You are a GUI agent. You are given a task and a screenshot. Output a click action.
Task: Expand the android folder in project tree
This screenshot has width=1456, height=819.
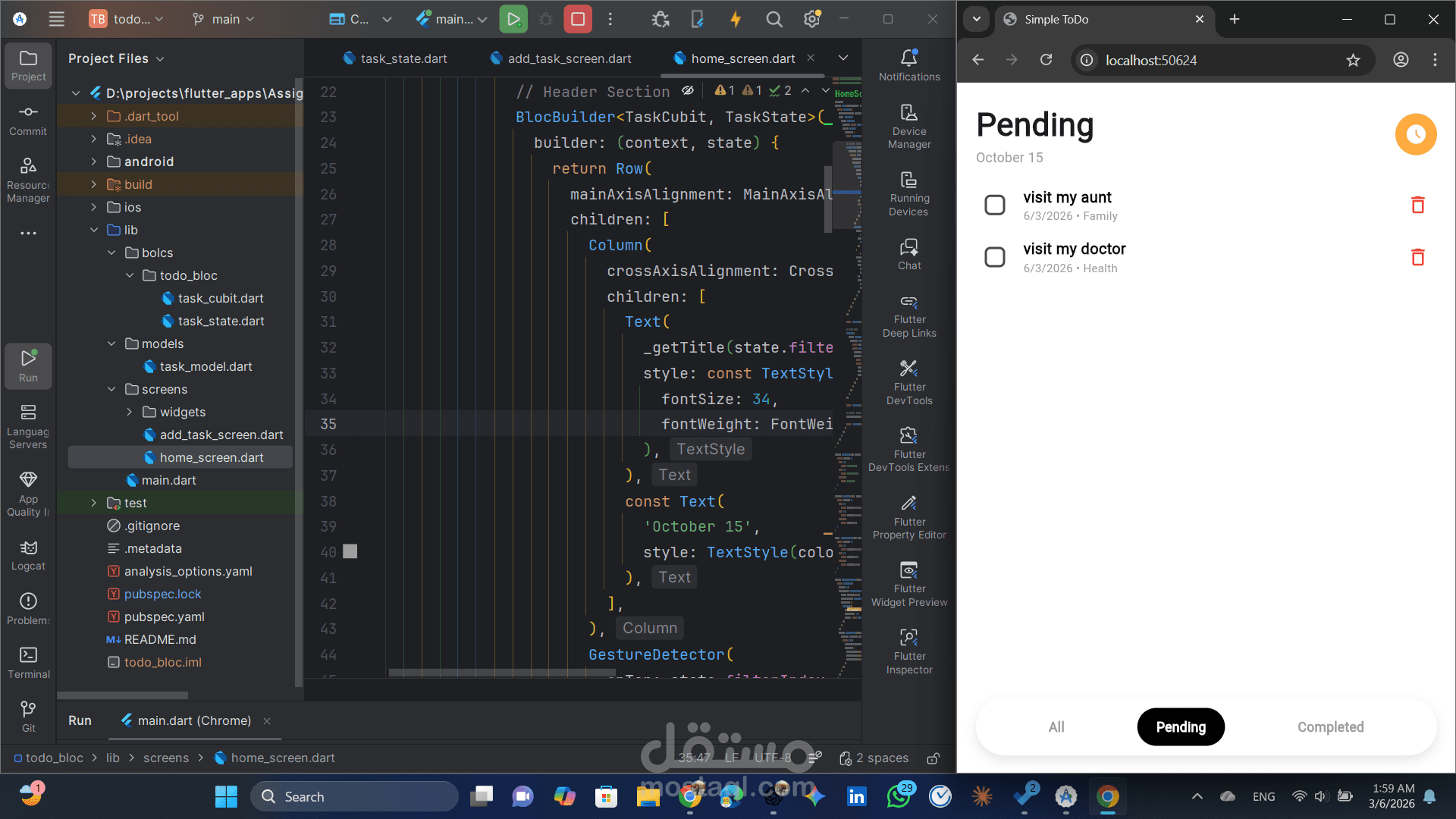(x=93, y=162)
